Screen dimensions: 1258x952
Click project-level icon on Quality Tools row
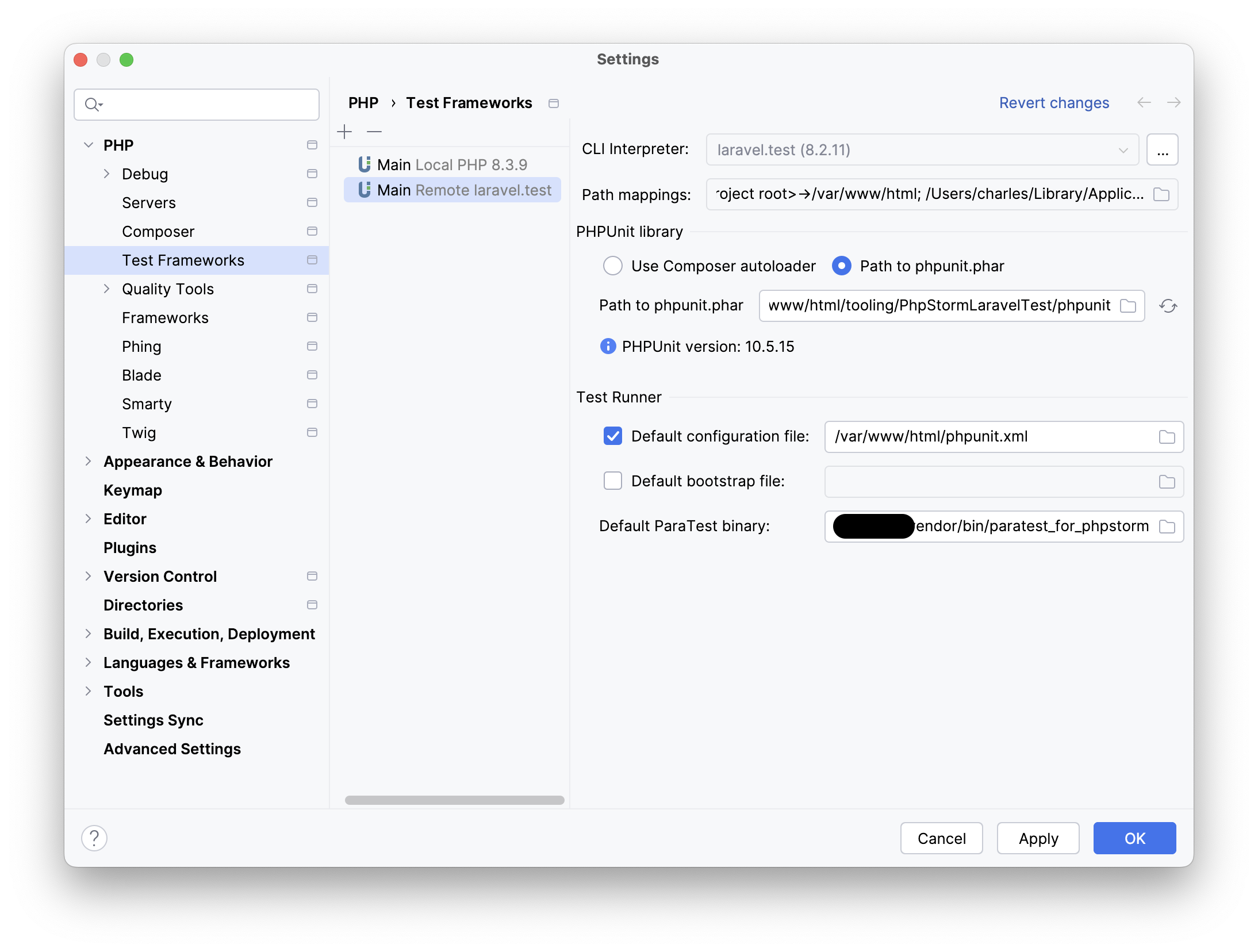(312, 289)
